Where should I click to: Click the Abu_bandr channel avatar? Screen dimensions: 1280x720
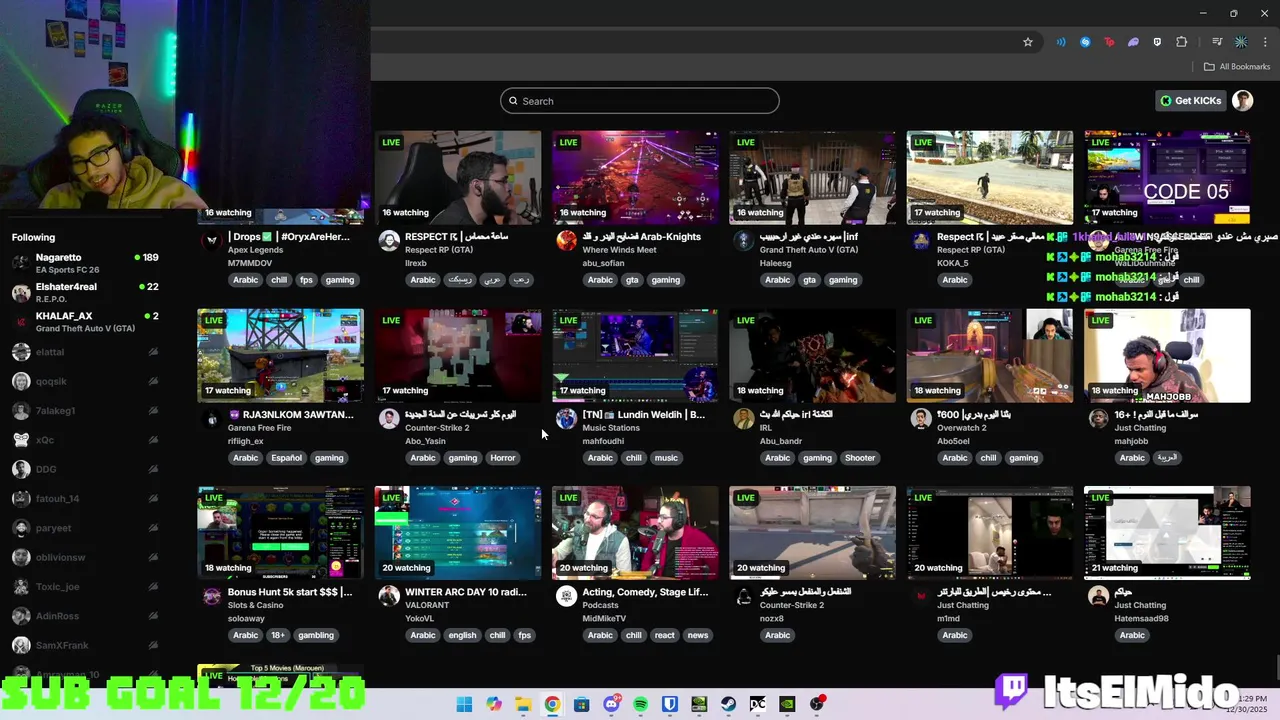pyautogui.click(x=743, y=418)
